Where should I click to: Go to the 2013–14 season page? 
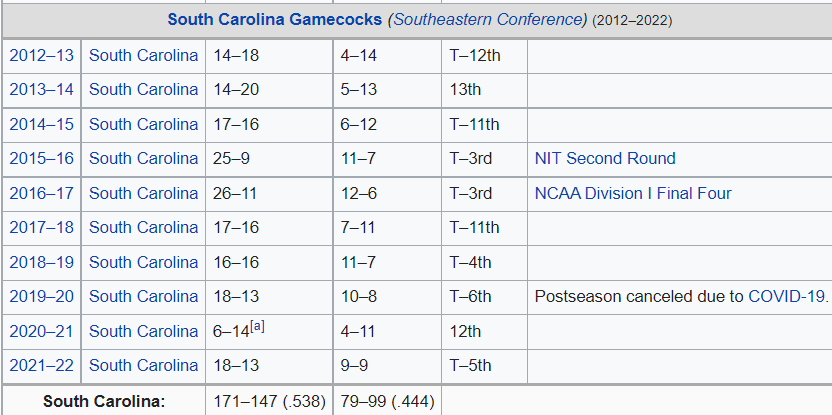[41, 89]
